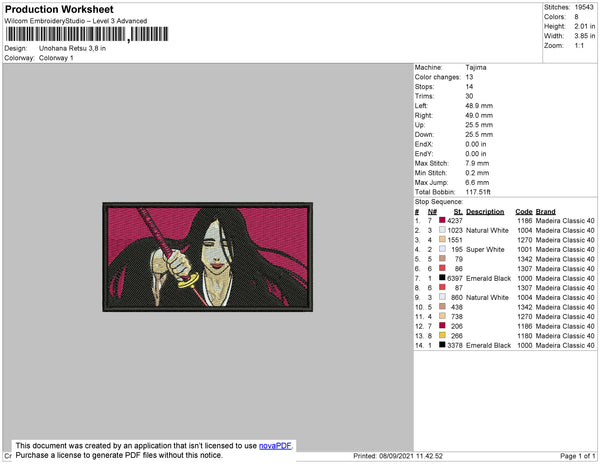Select the stitch count '3378' in row 14

[x=455, y=345]
